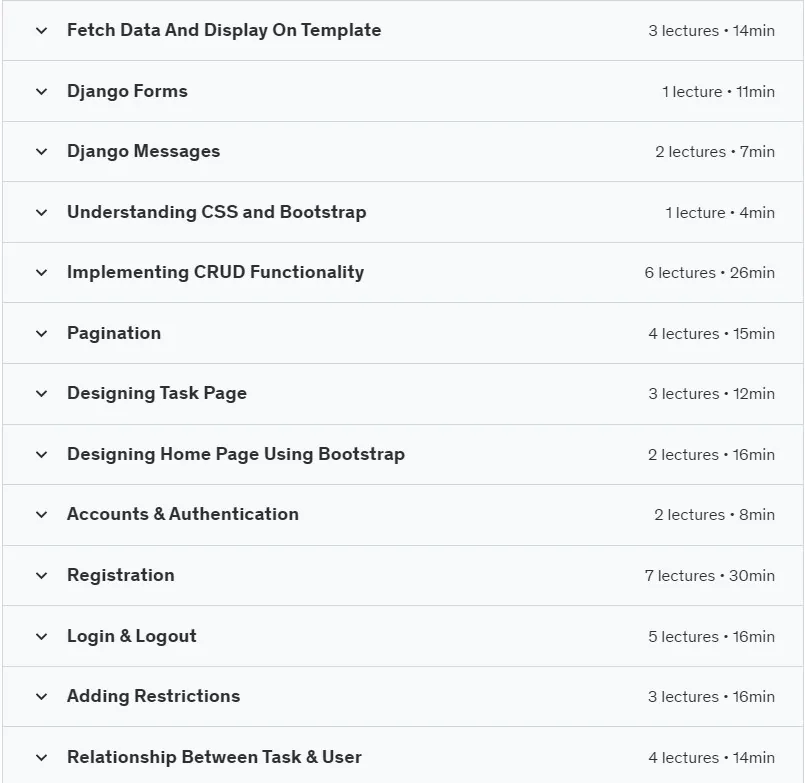
Task: Click the chevron beside Django Forms
Action: click(42, 91)
